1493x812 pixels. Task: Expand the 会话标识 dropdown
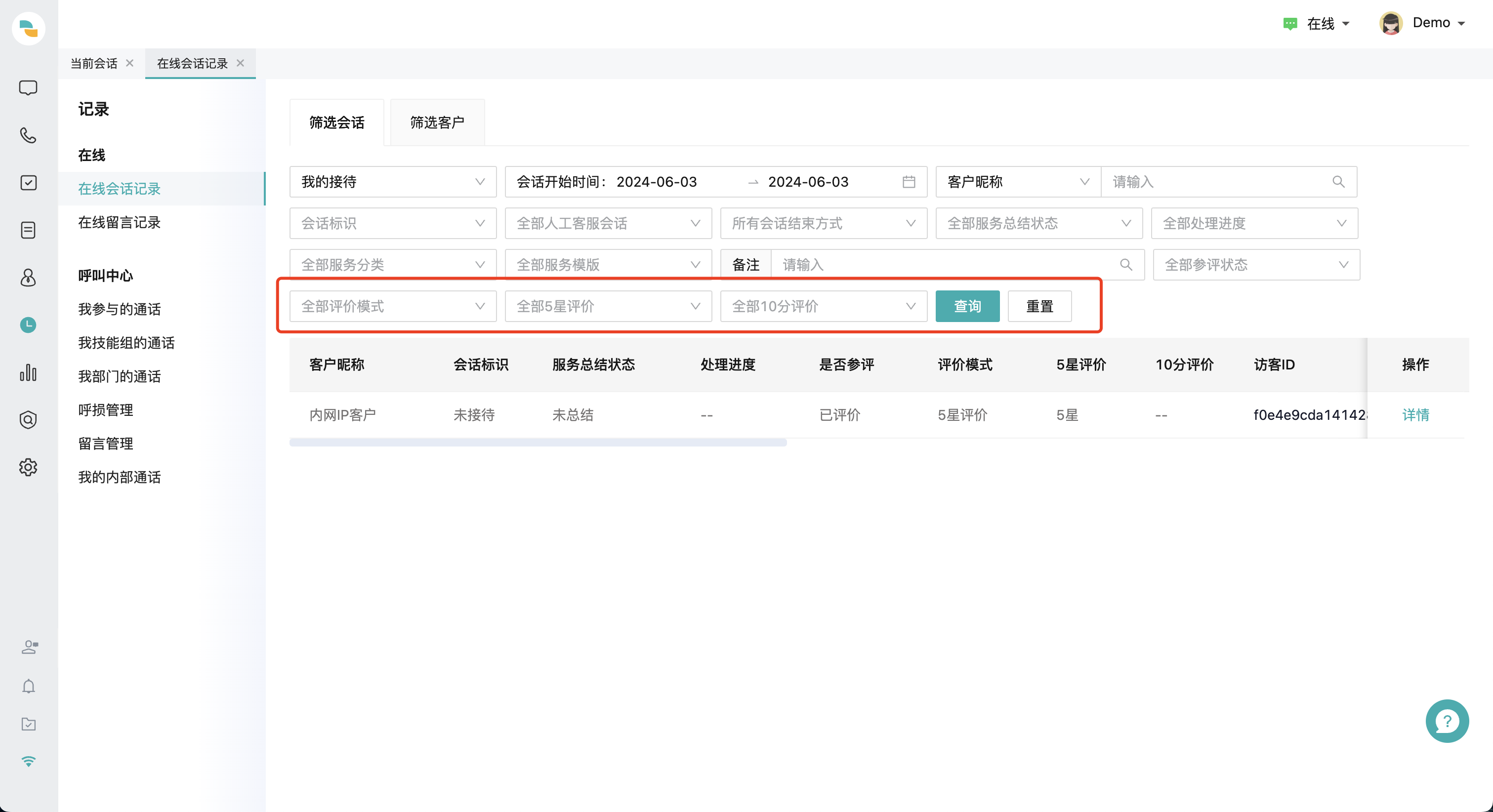click(393, 223)
